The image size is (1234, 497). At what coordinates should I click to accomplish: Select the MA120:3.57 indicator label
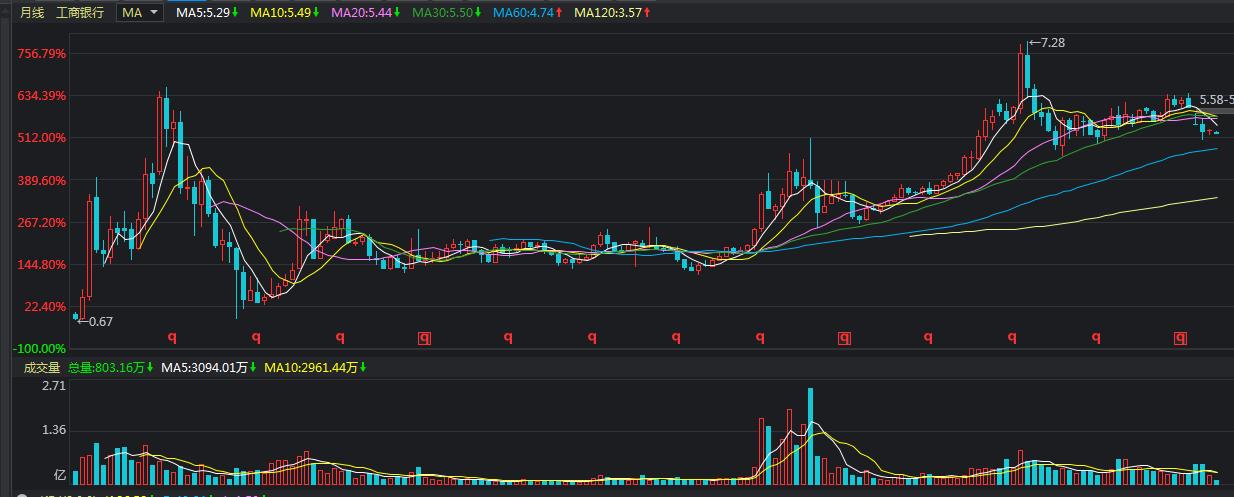(x=612, y=12)
